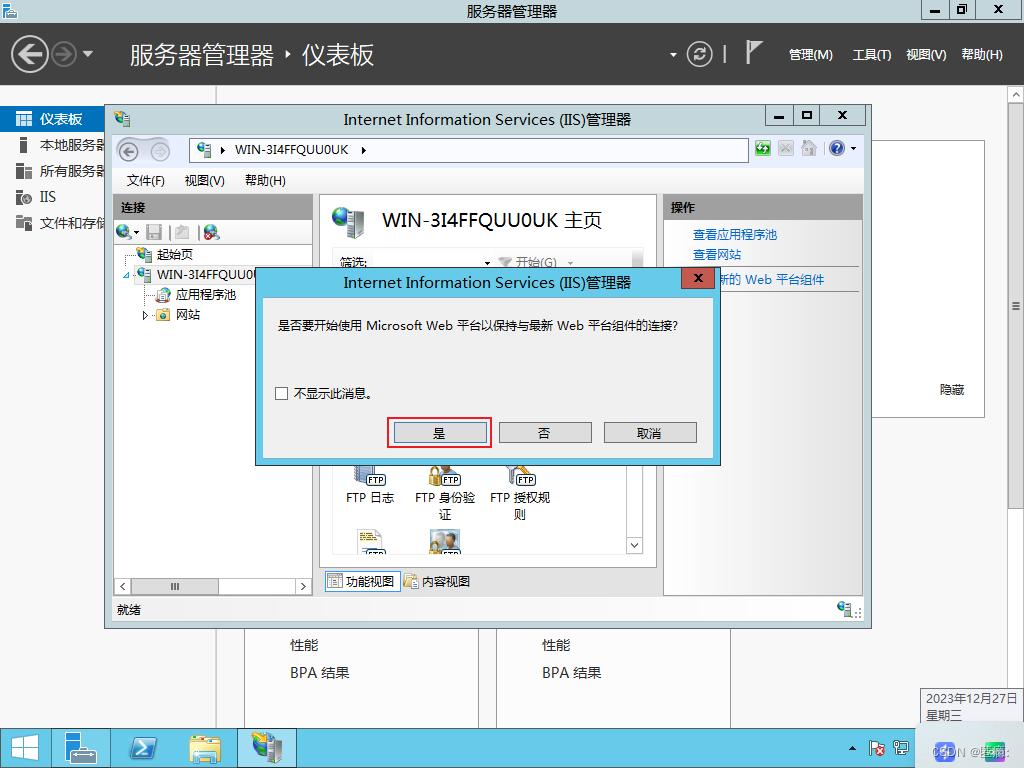Click the help question mark icon
This screenshot has height=768, width=1024.
coord(837,148)
